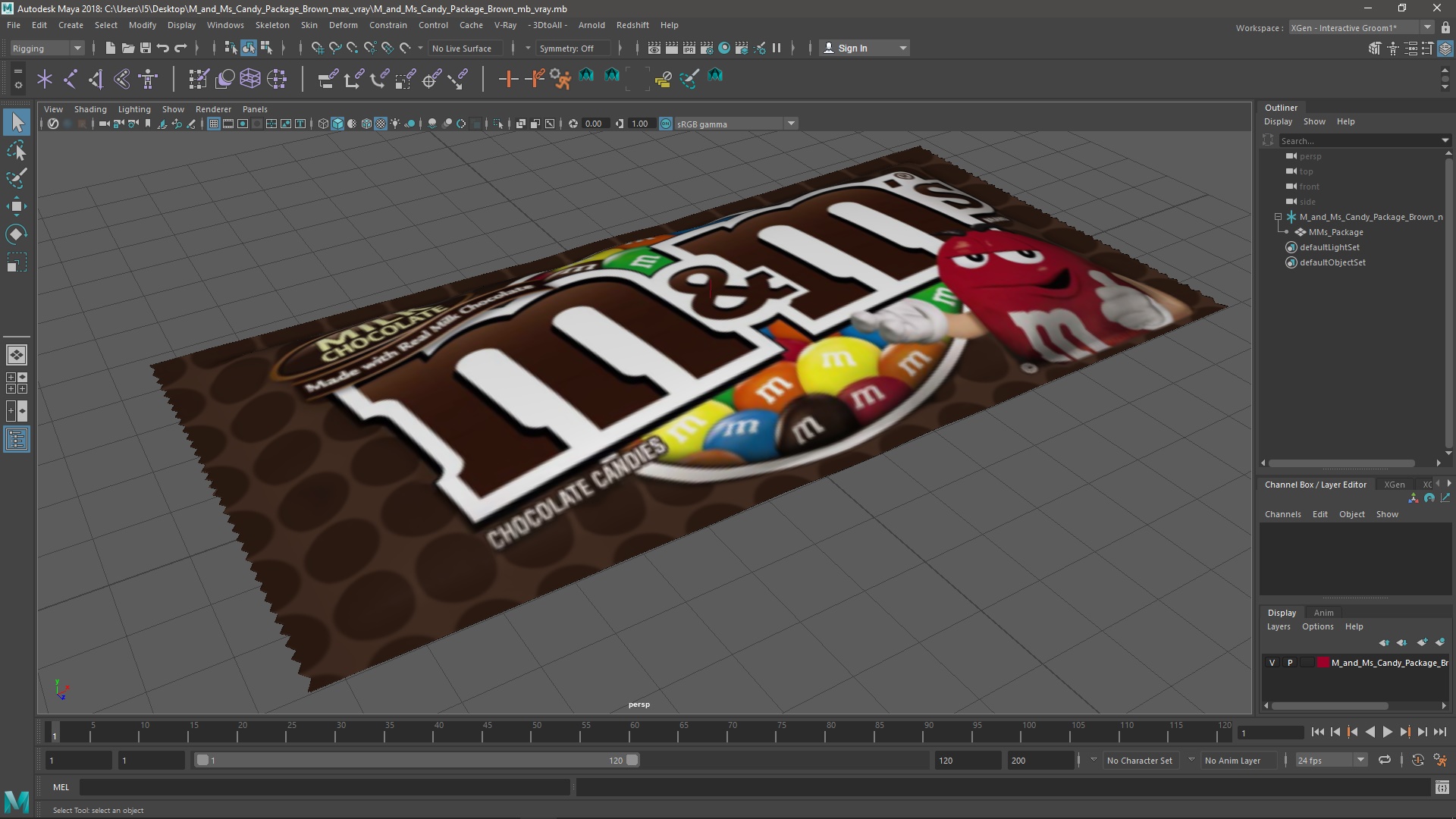Switch to the Anim layer tab

click(1323, 613)
